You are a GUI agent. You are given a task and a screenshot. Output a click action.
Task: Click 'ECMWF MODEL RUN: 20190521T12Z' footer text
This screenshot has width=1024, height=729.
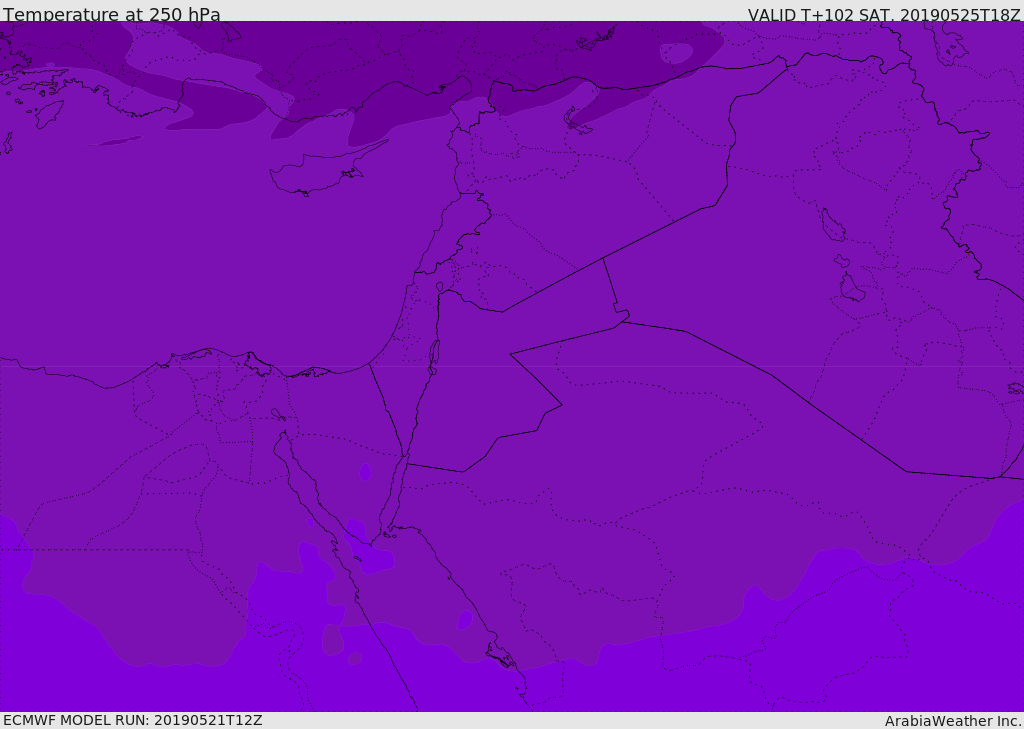click(x=133, y=720)
